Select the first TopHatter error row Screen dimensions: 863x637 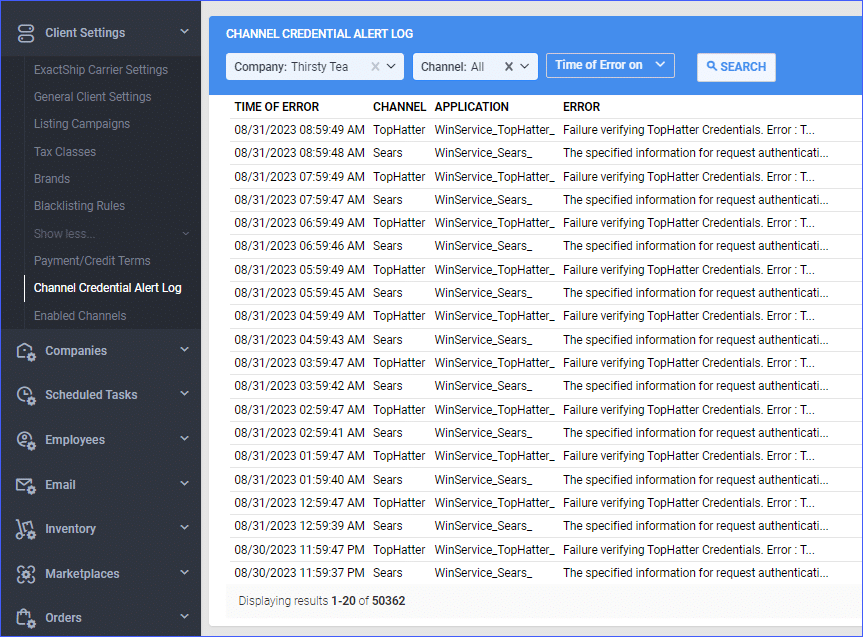coord(500,129)
